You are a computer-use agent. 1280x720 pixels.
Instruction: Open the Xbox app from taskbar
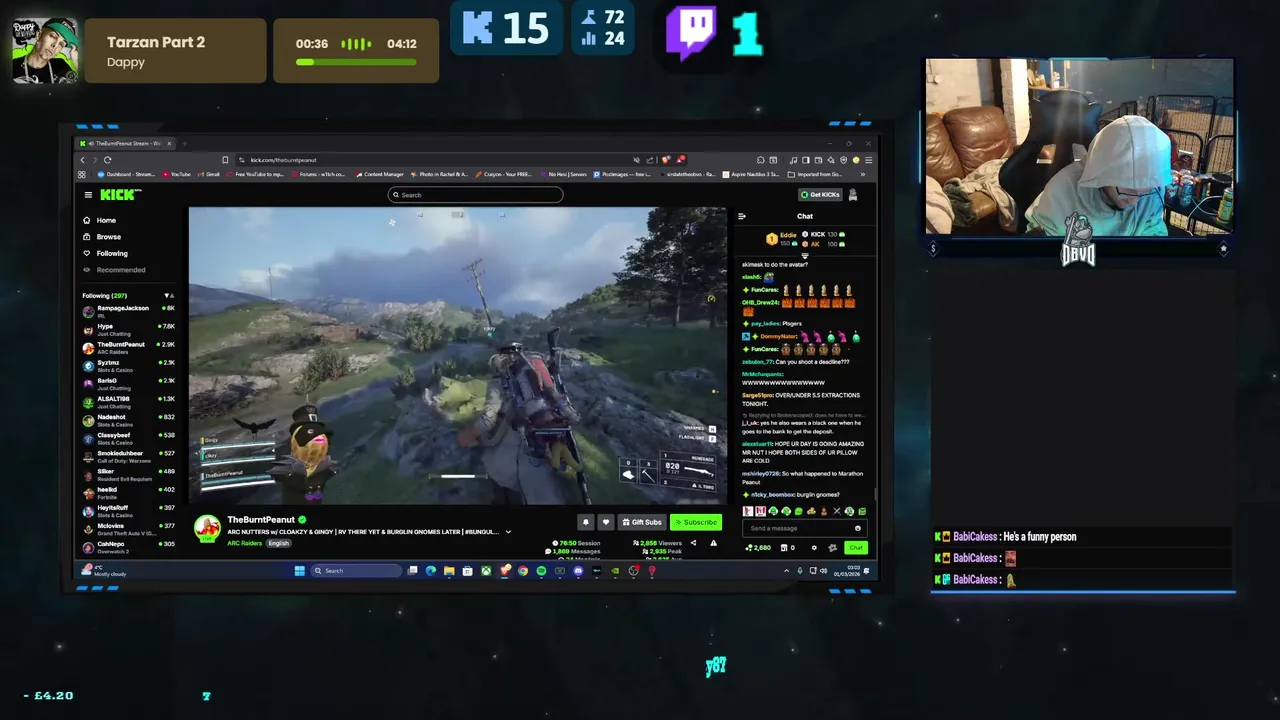pos(486,571)
